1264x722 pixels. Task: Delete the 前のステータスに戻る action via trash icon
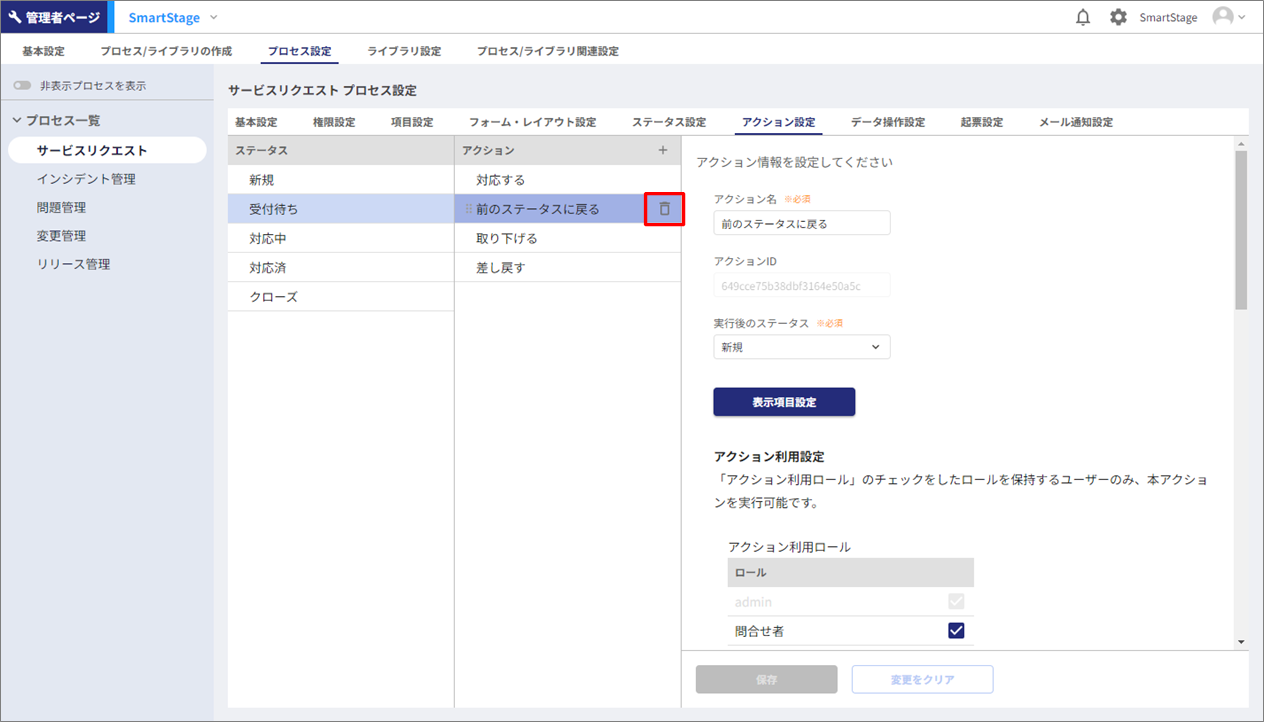tap(664, 209)
